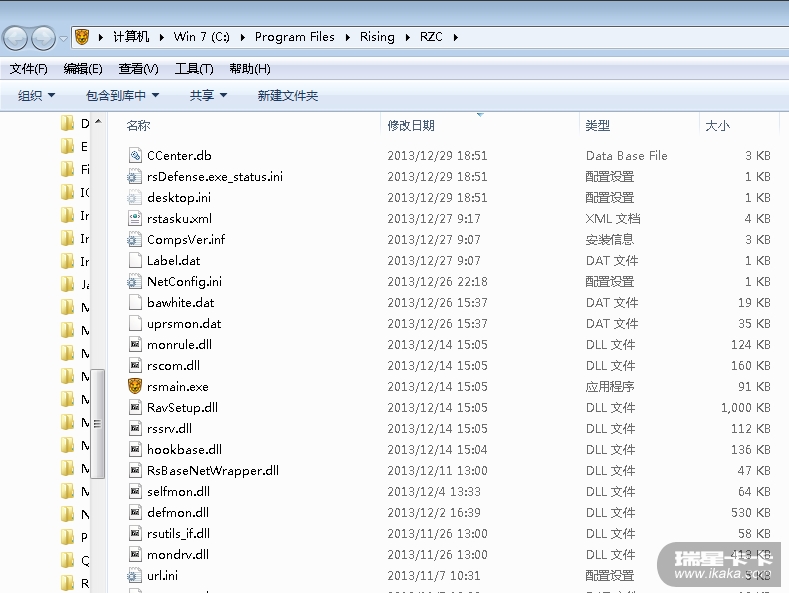Click the Back navigation arrow
The width and height of the screenshot is (789, 593).
16,38
